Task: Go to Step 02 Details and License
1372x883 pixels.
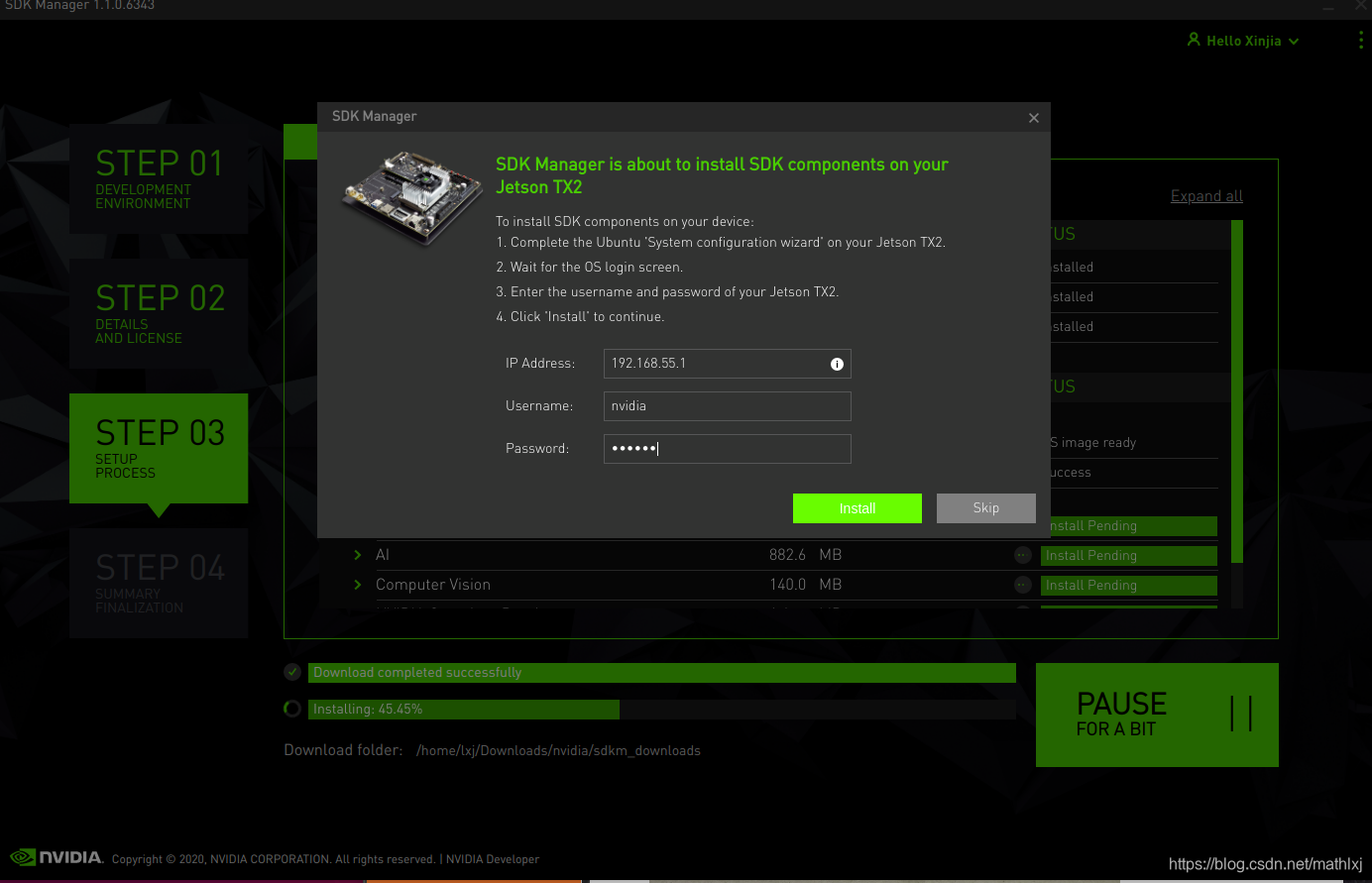Action: [x=159, y=314]
